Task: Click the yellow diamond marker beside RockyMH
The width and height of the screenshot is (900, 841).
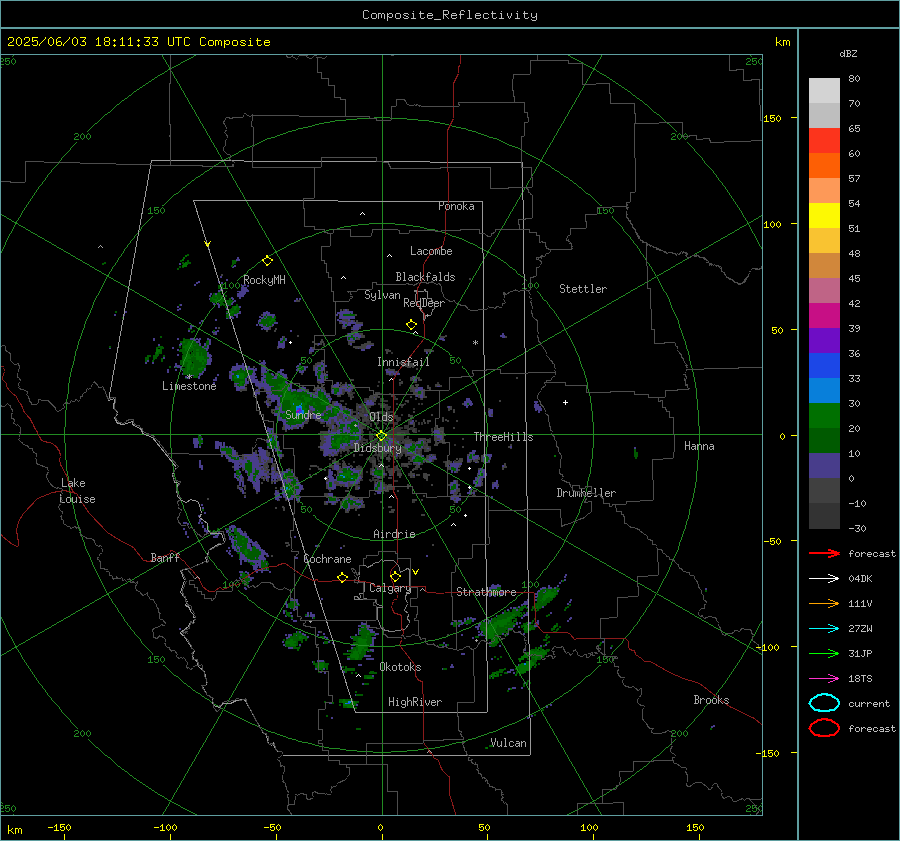Action: (x=267, y=261)
